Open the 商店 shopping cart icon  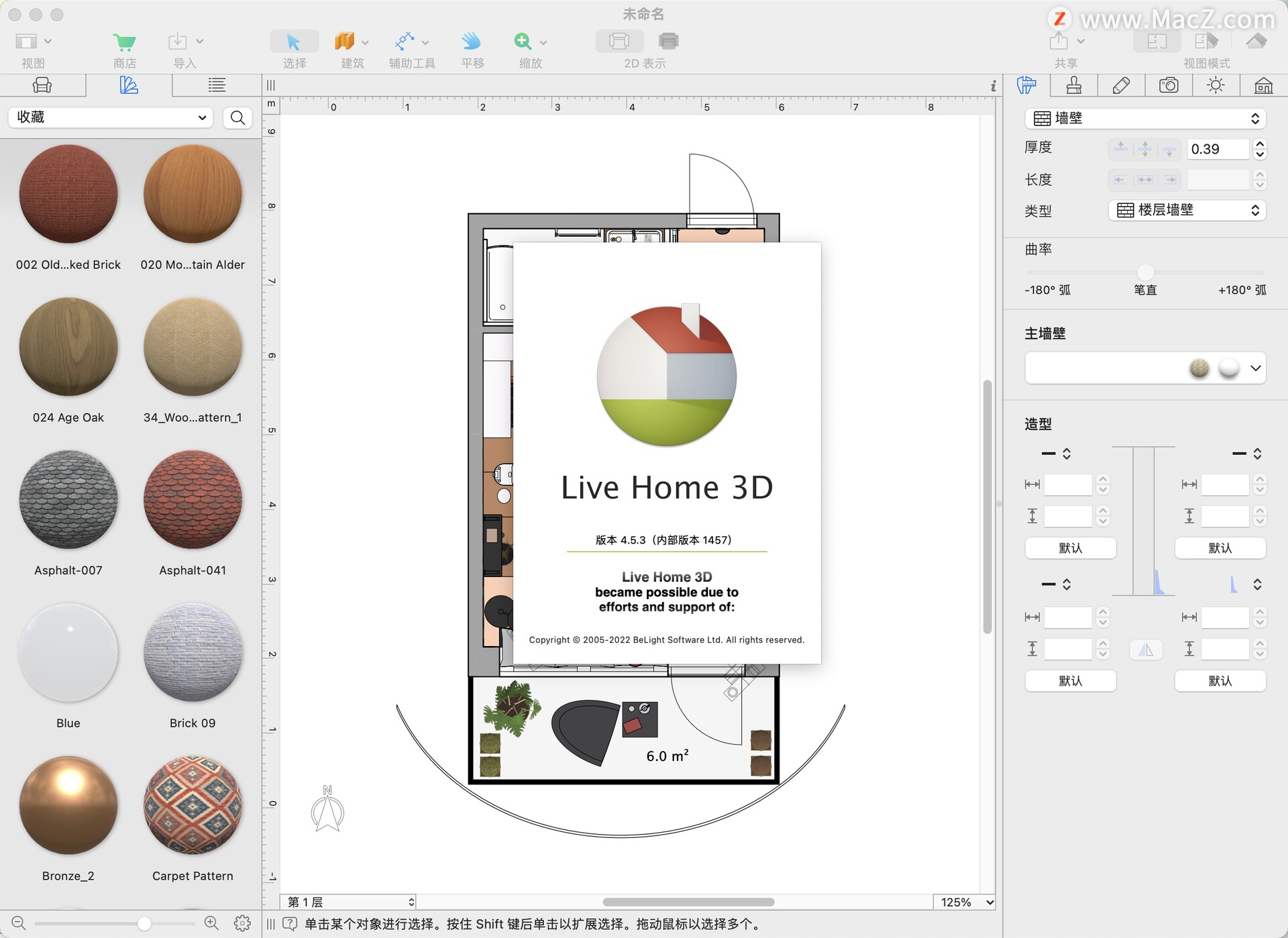coord(124,42)
